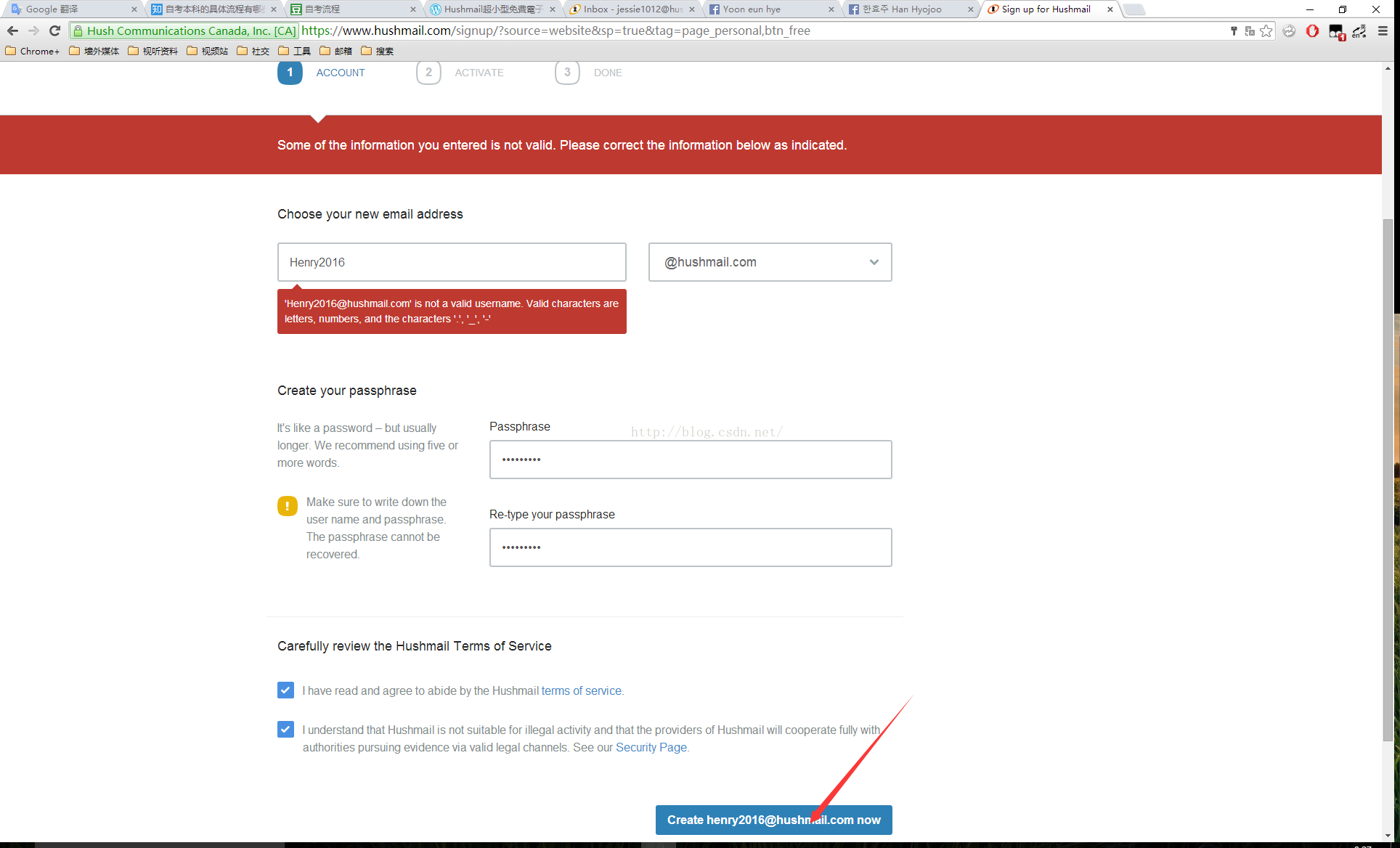Click the green padlock security icon
This screenshot has width=1400, height=848.
(x=78, y=30)
